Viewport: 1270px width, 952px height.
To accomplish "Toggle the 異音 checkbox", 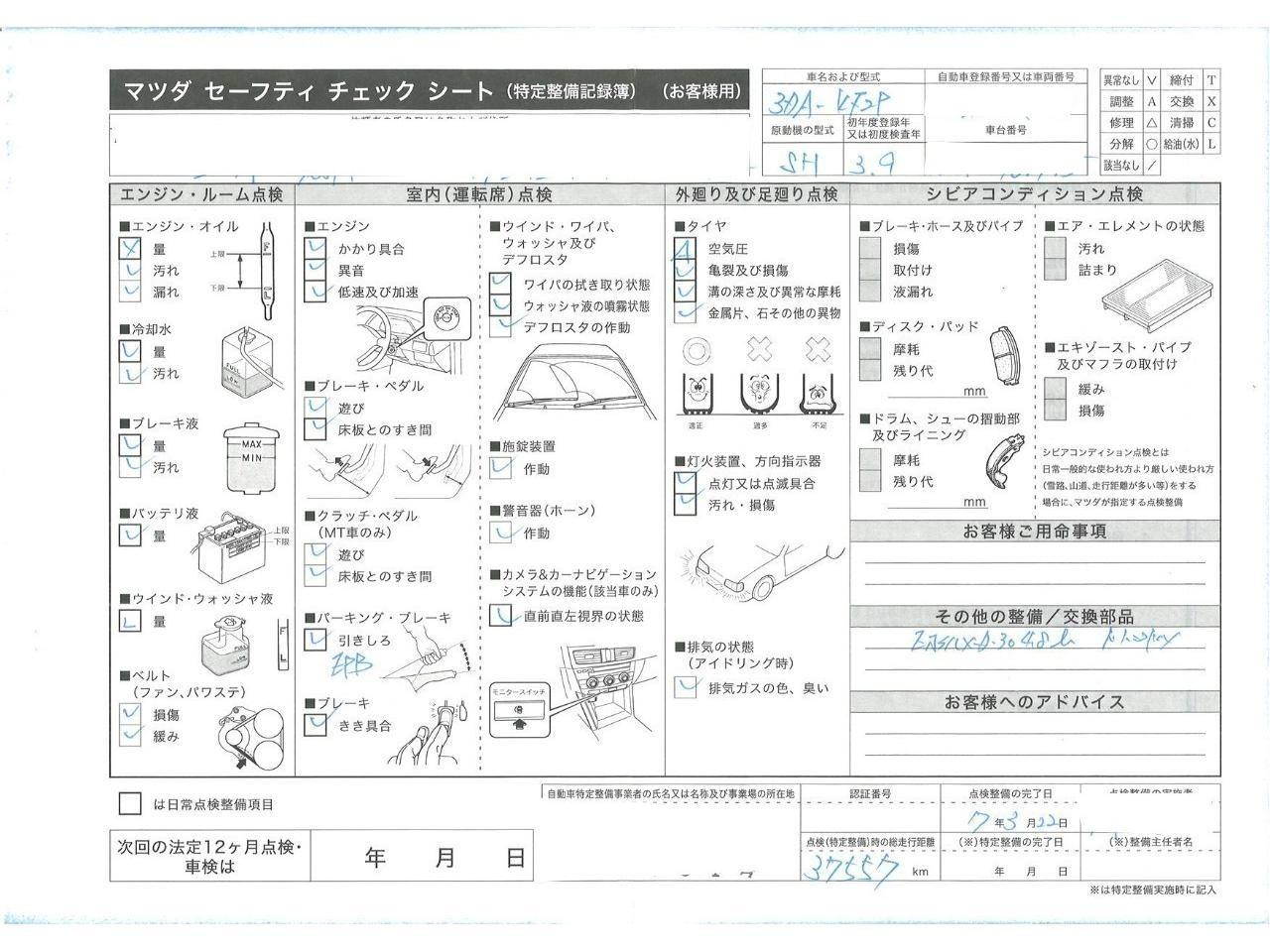I will [x=316, y=270].
